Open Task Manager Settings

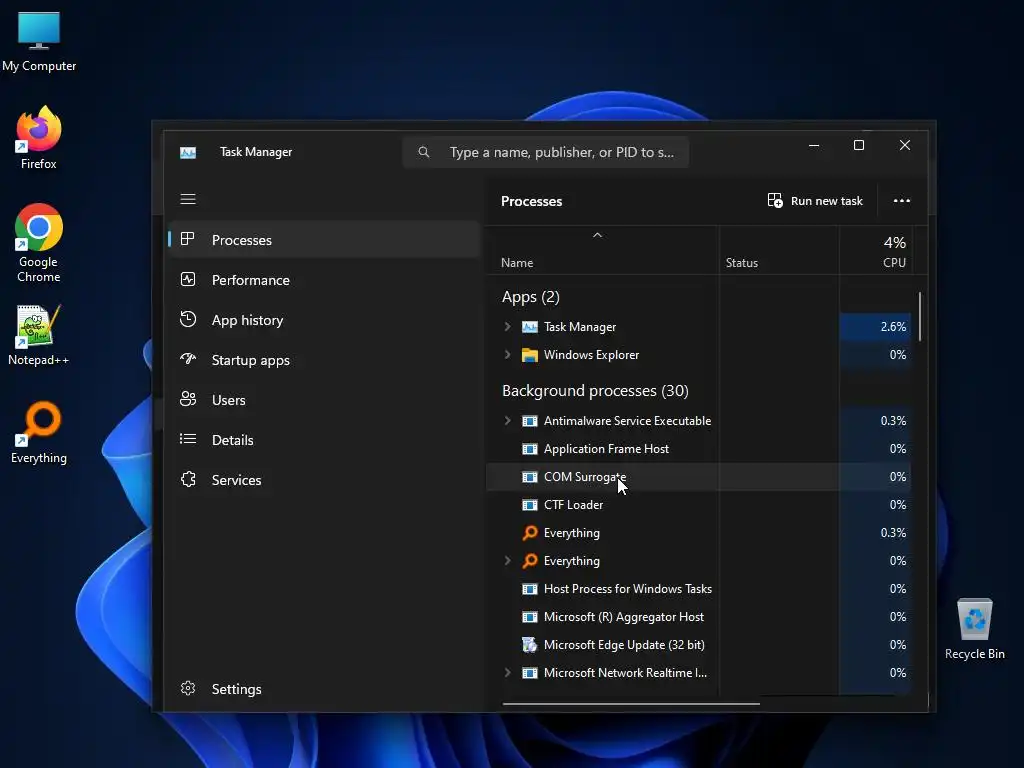325,689
